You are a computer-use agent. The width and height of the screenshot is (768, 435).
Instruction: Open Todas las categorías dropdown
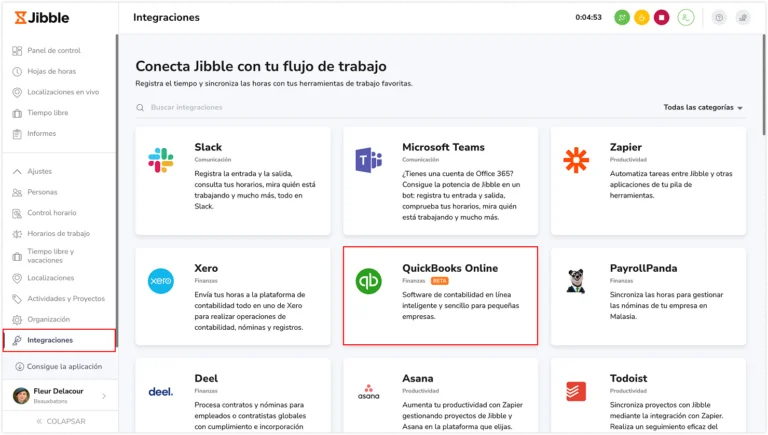703,107
